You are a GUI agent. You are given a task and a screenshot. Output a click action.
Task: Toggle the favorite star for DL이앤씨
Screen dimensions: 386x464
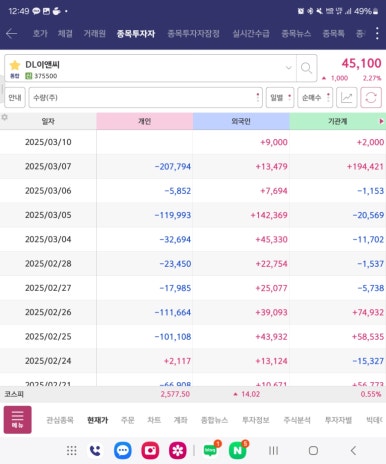[15, 65]
